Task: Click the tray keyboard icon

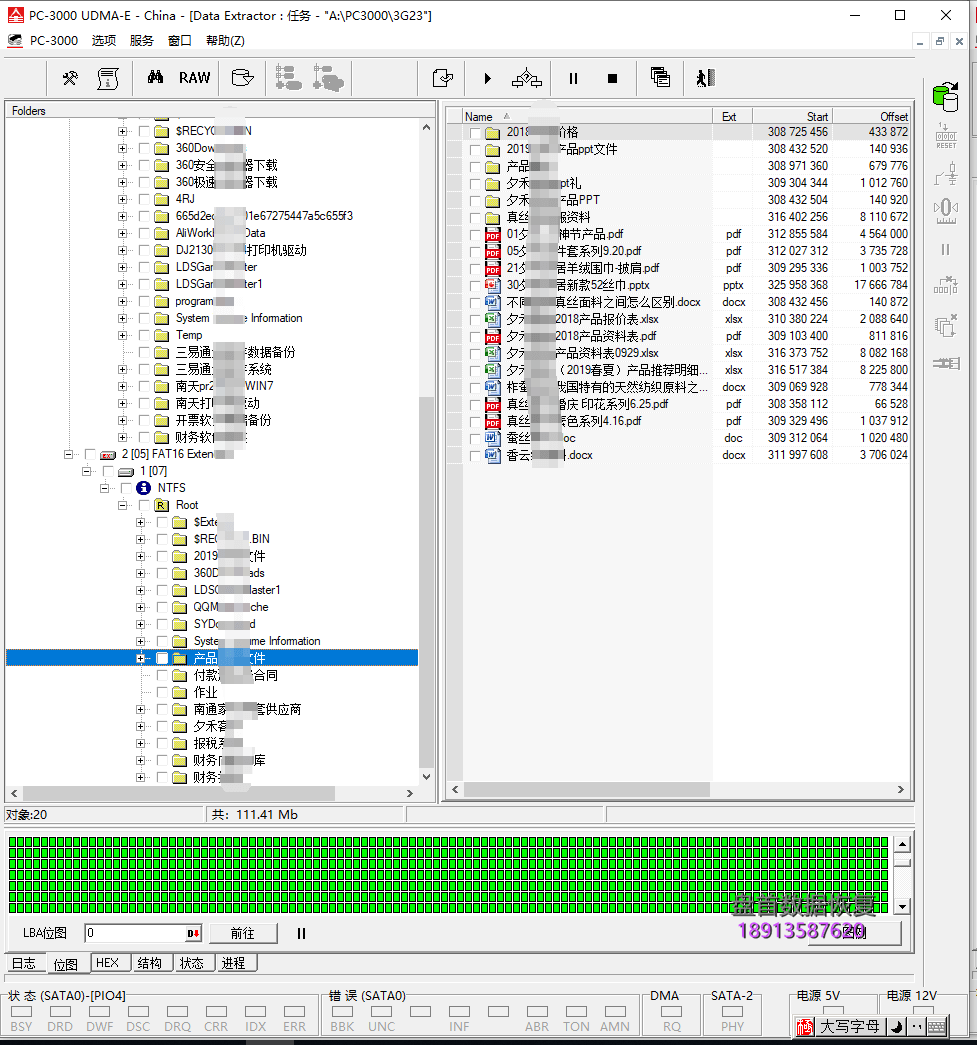Action: click(937, 1027)
